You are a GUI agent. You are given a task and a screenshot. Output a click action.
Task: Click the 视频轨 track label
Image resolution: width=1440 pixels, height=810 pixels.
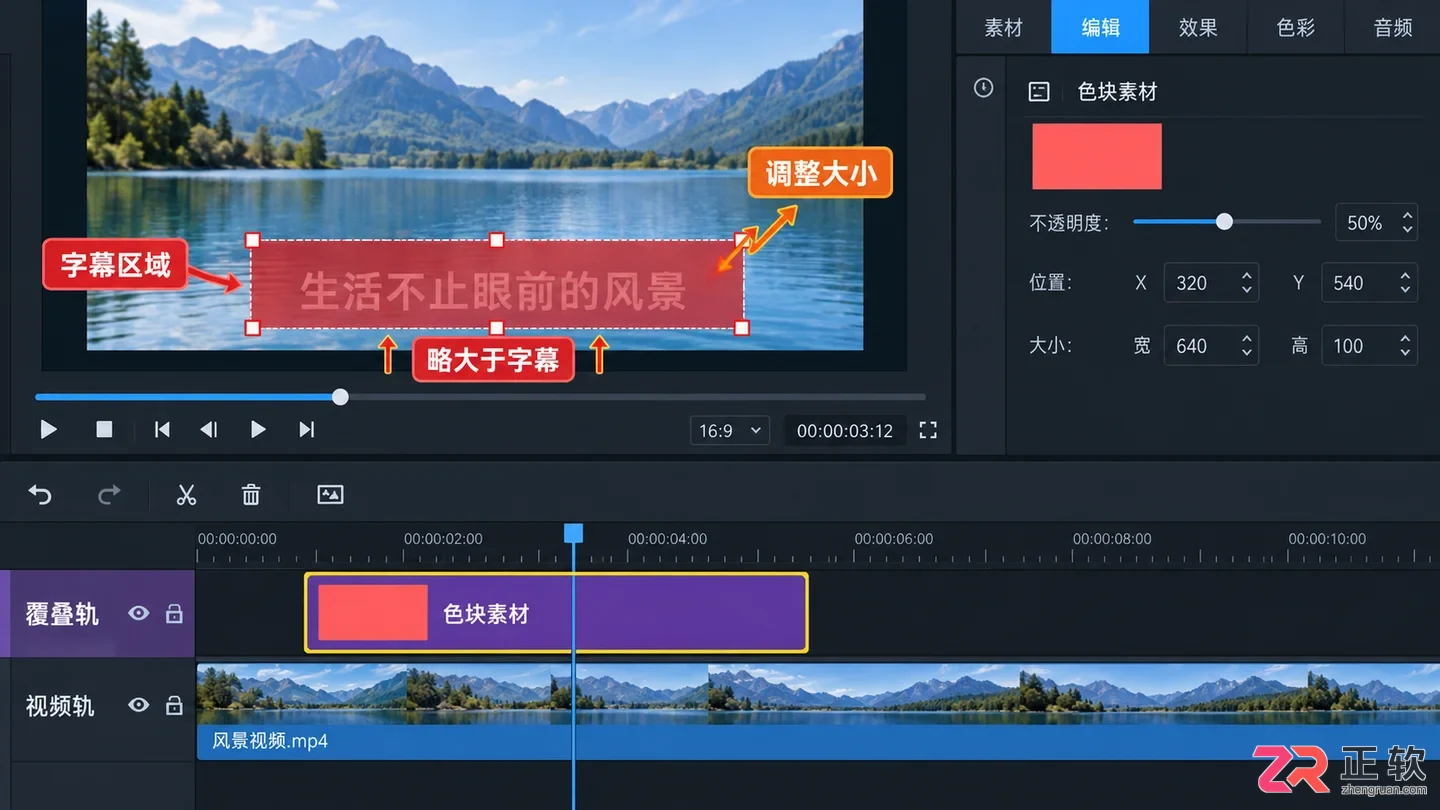pyautogui.click(x=60, y=706)
